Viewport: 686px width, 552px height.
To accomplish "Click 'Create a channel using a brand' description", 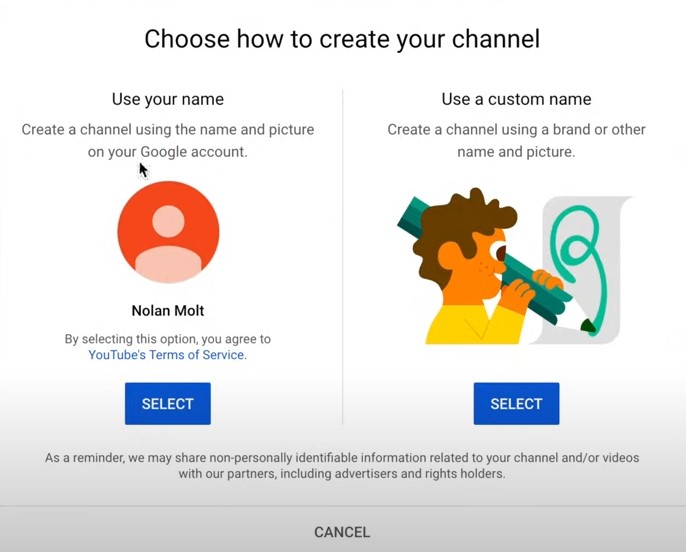I will click(516, 140).
